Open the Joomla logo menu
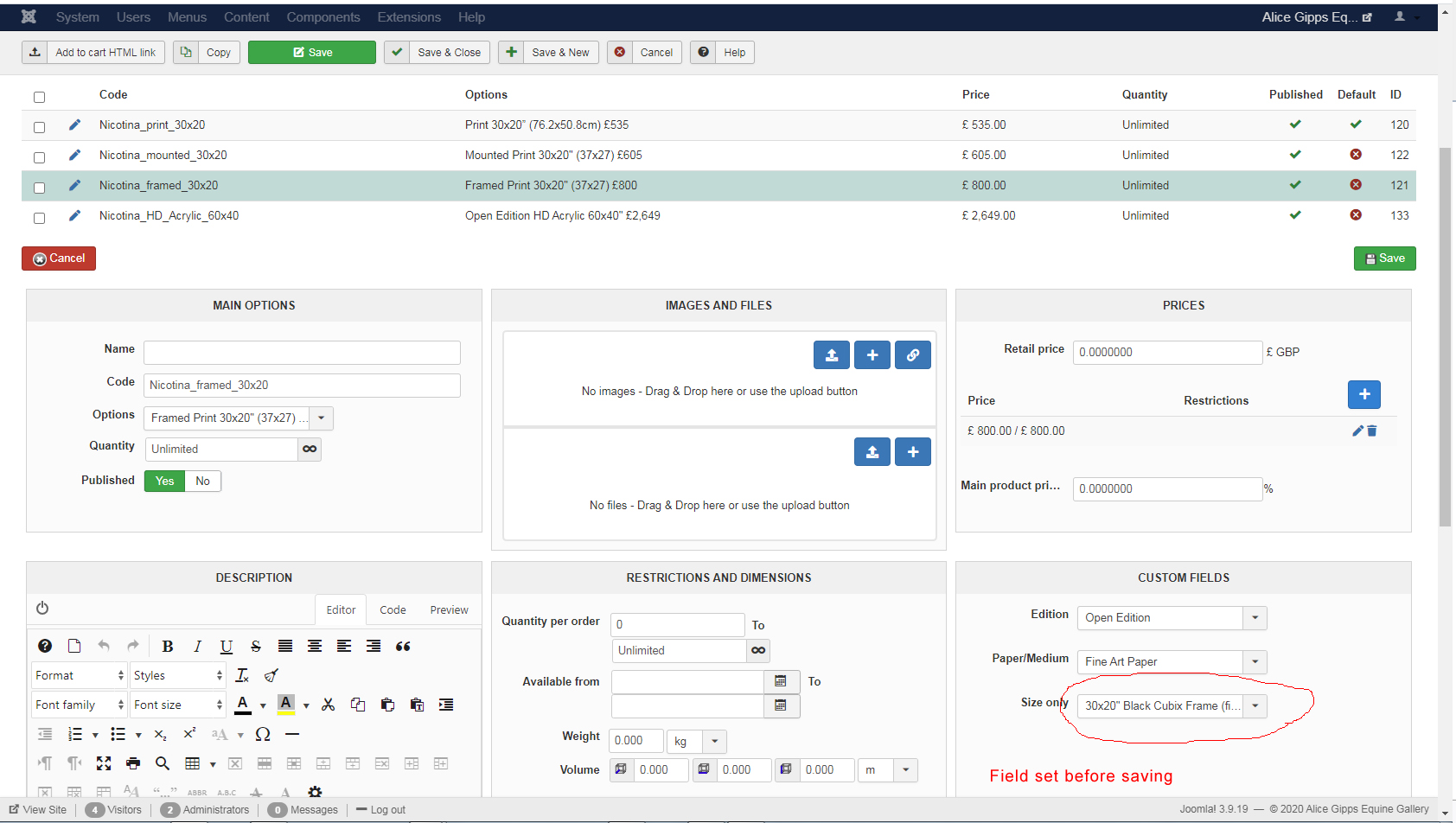 (29, 16)
